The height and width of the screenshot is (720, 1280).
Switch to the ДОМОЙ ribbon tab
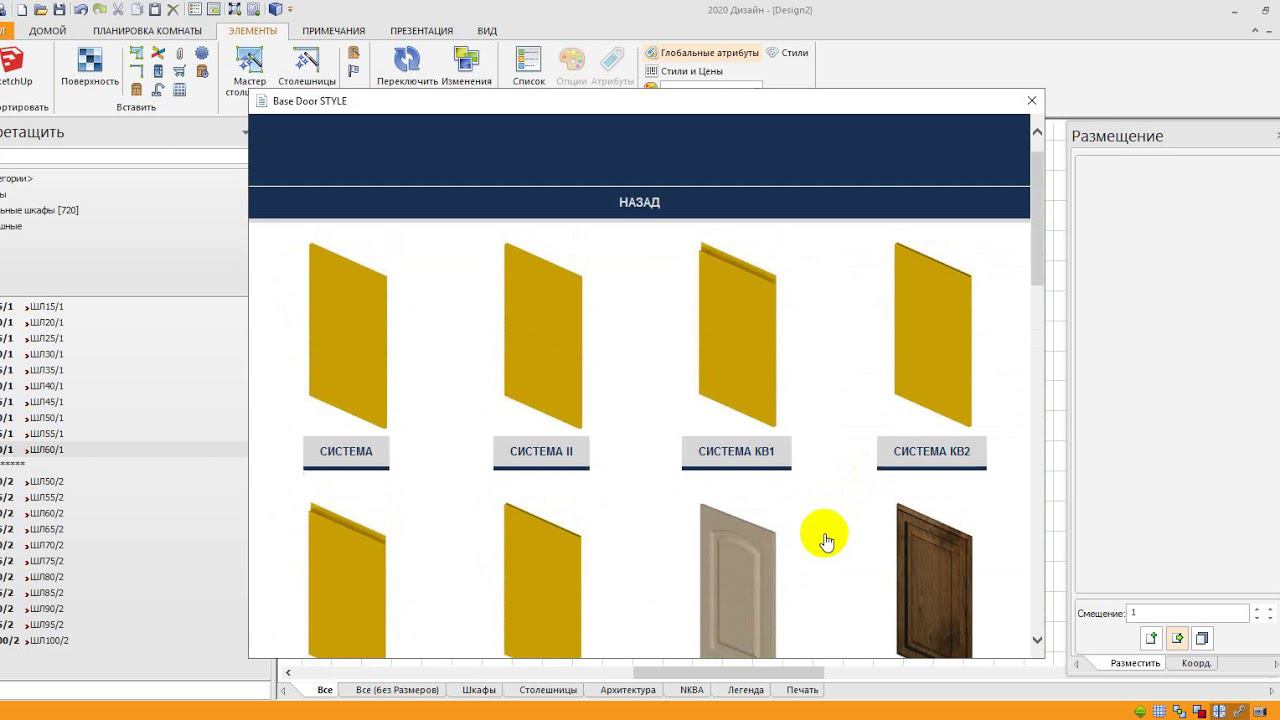click(48, 31)
